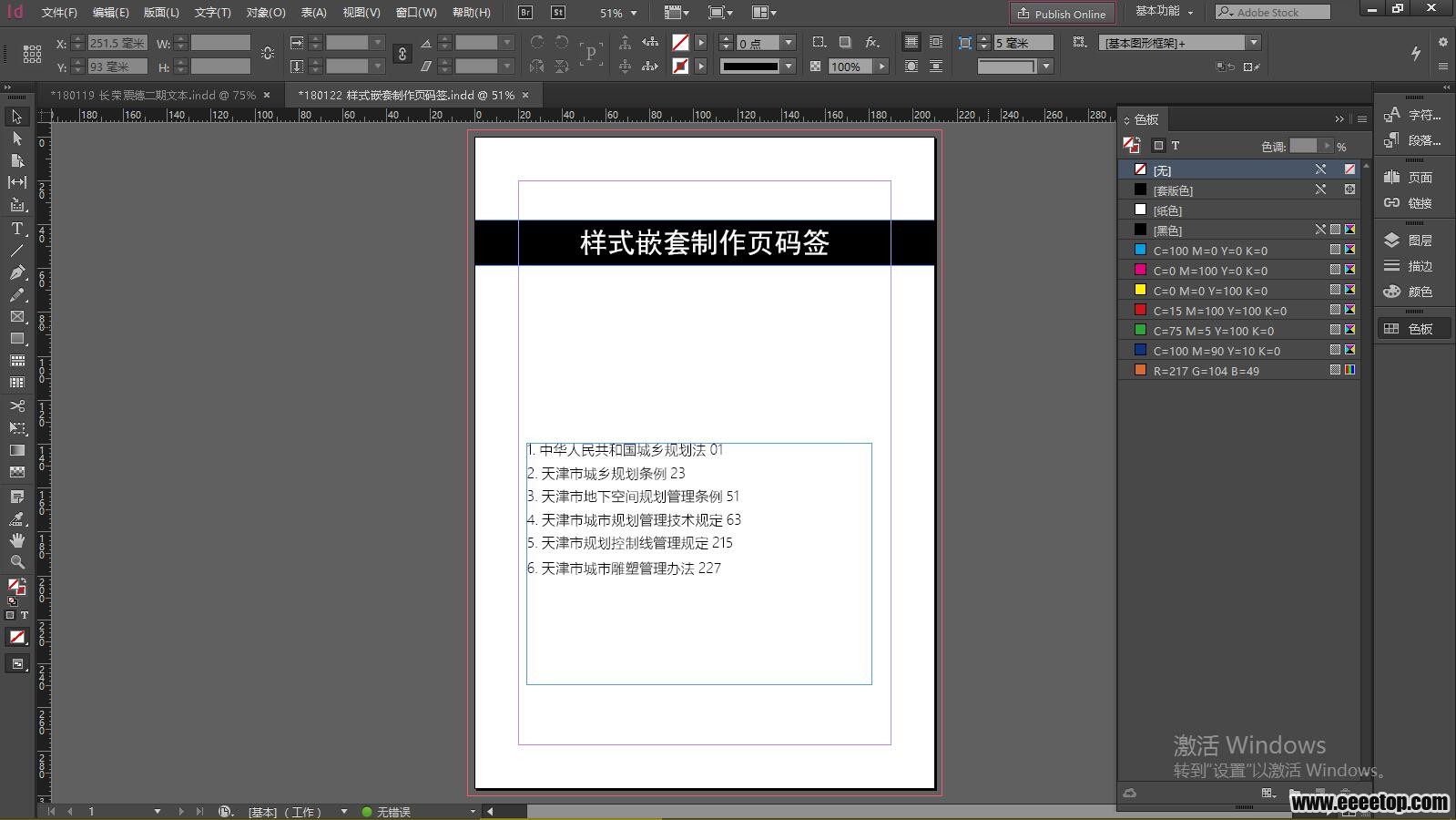Open the Adobe Stock (St) button

coord(558,13)
